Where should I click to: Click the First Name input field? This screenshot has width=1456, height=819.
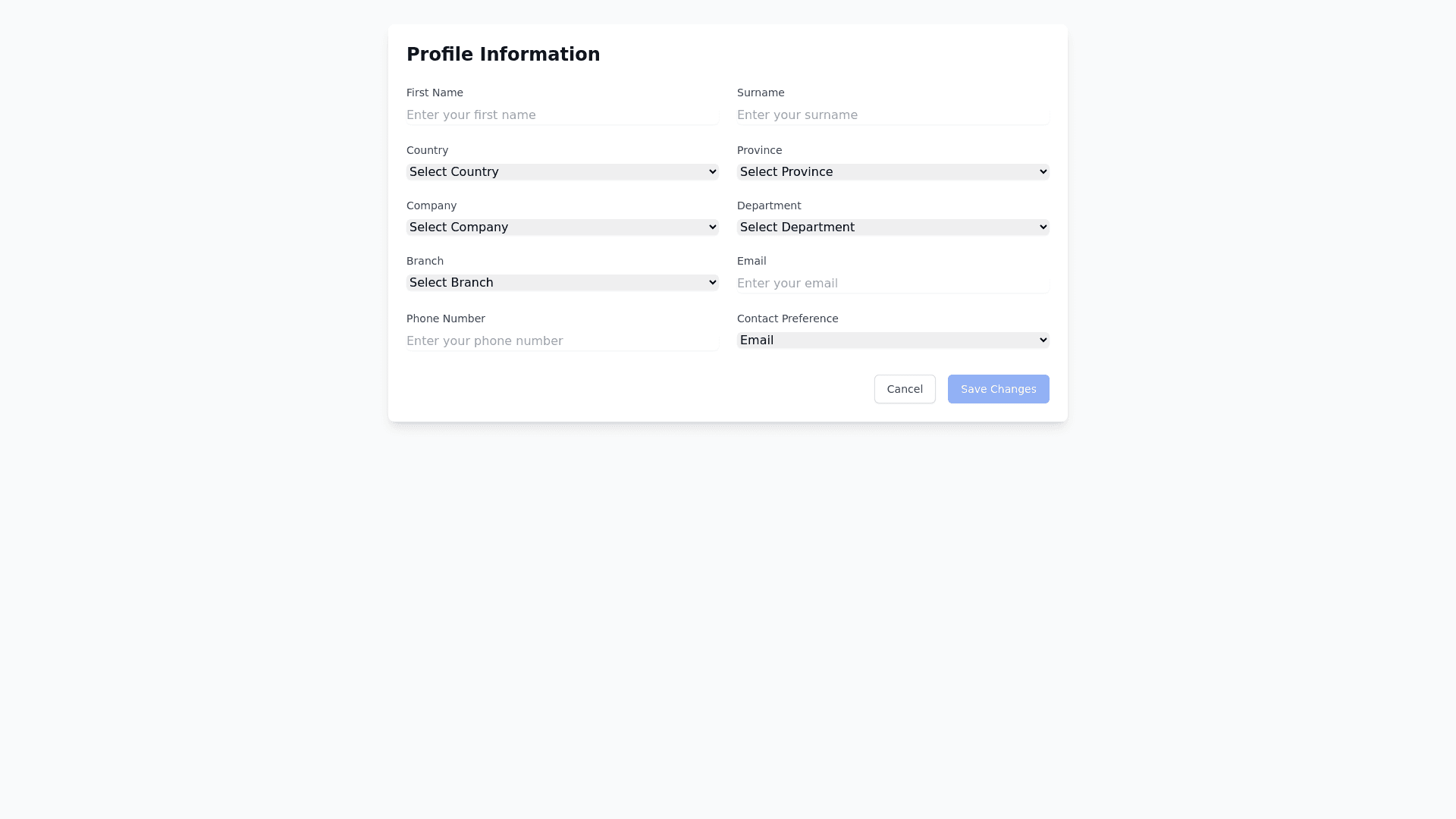coord(562,115)
